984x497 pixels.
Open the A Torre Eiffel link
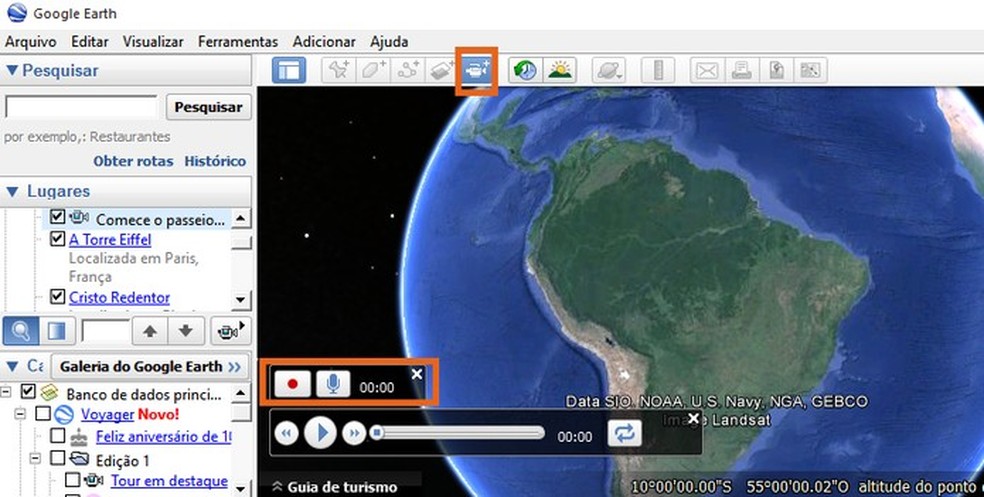point(110,240)
